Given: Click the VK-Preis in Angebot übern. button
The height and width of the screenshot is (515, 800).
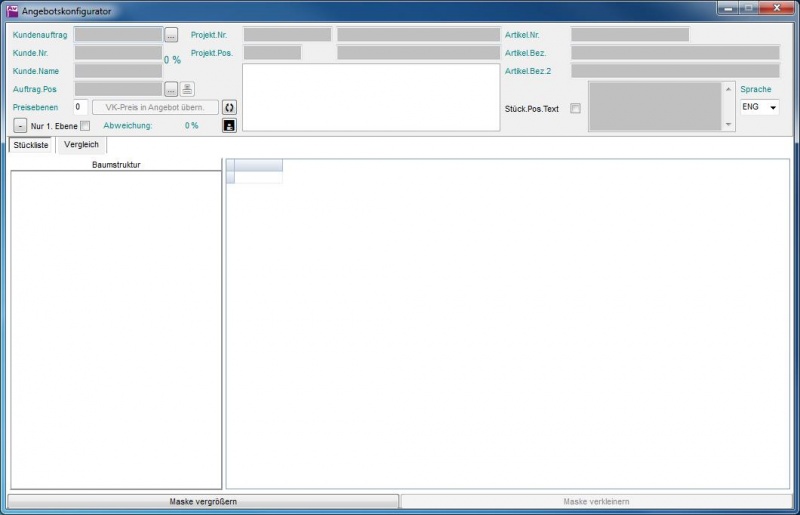Looking at the screenshot, I should (x=155, y=107).
